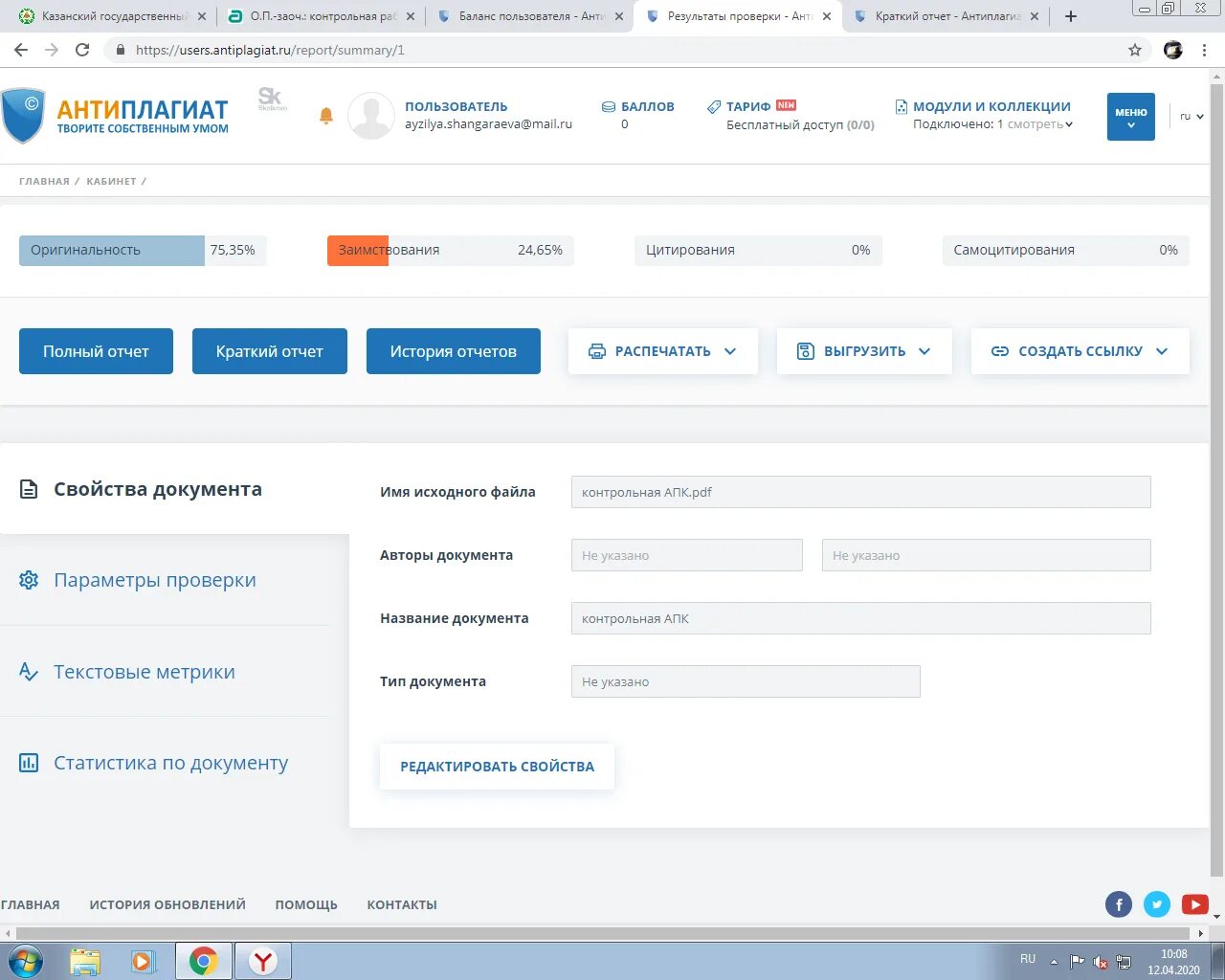The width and height of the screenshot is (1225, 980).
Task: Click Тип документа field
Action: [x=746, y=681]
